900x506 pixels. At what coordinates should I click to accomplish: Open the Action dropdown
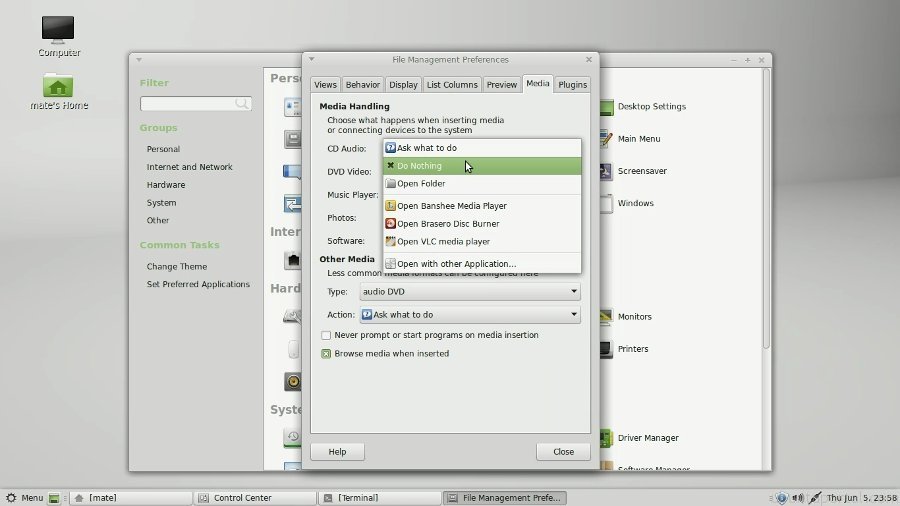[469, 314]
